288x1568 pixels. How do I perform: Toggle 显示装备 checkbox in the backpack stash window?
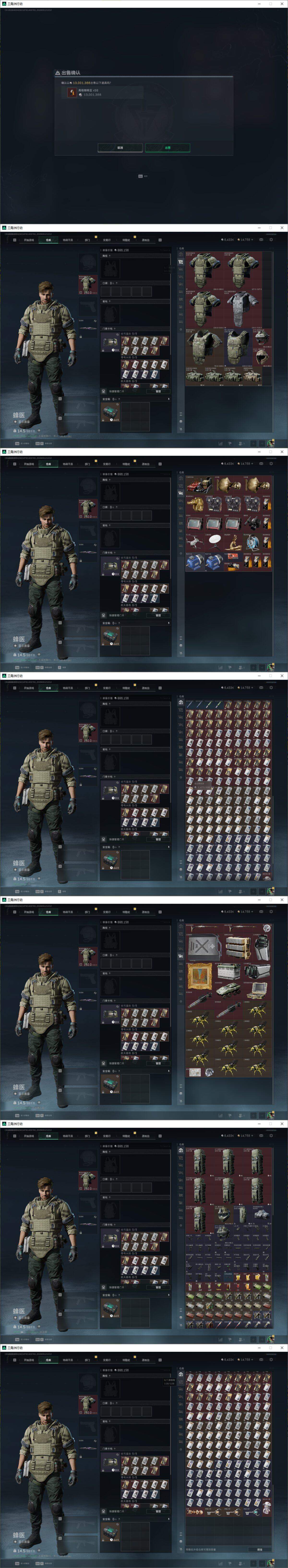click(15, 1317)
